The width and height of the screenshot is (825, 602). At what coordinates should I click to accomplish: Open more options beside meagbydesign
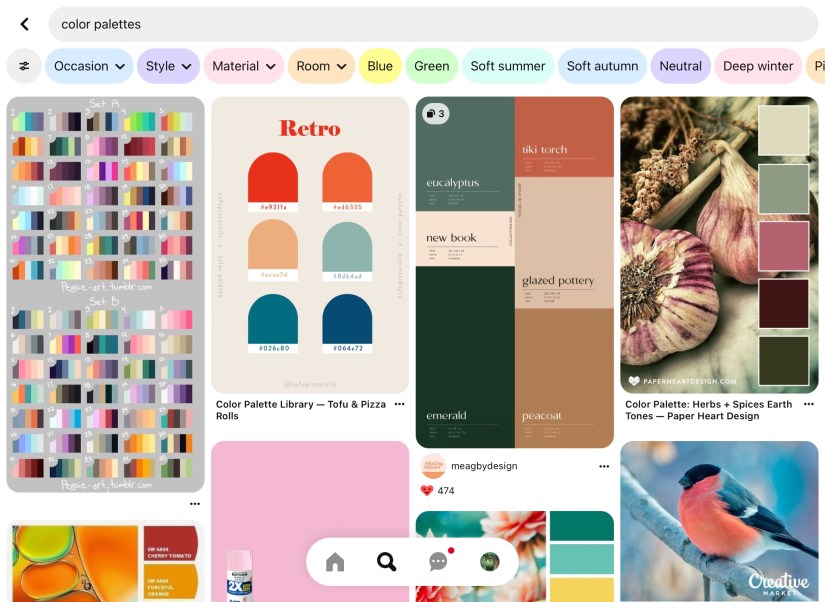coord(603,466)
